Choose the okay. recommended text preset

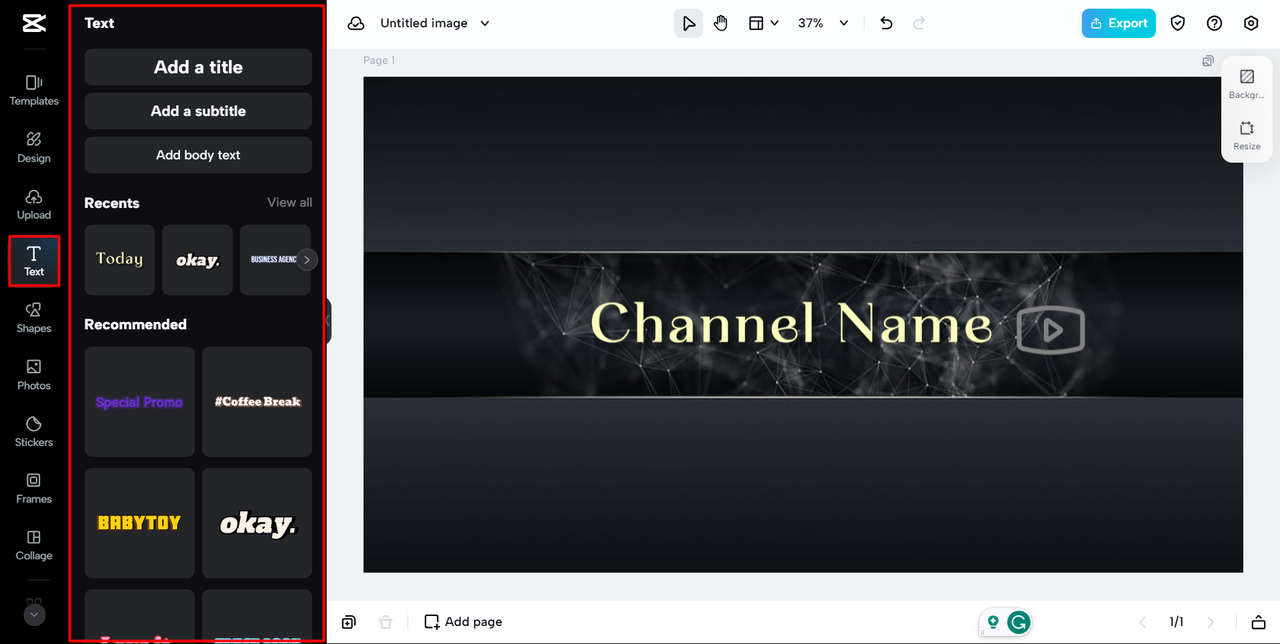(257, 523)
